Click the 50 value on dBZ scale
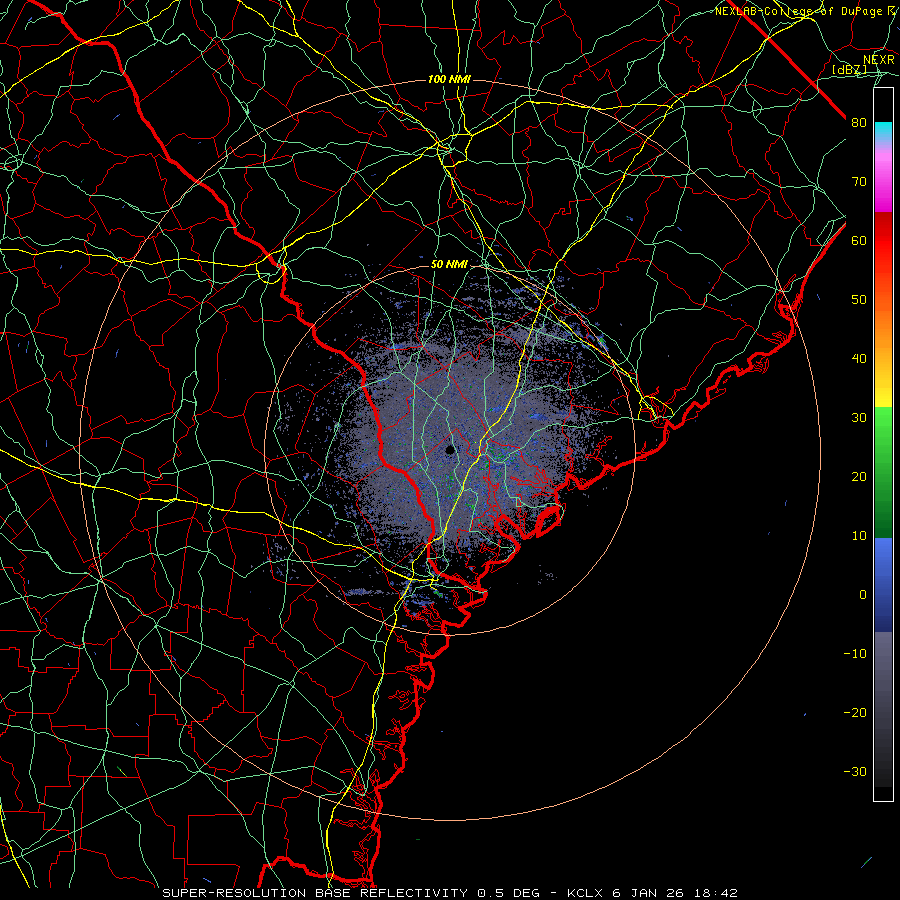The width and height of the screenshot is (900, 900). [859, 300]
